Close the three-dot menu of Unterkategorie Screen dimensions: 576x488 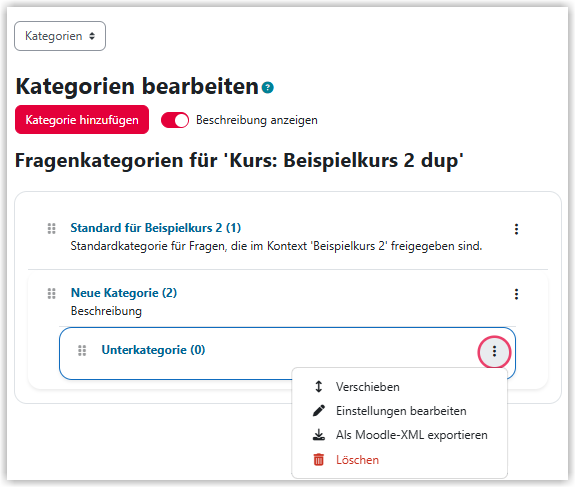click(x=494, y=352)
